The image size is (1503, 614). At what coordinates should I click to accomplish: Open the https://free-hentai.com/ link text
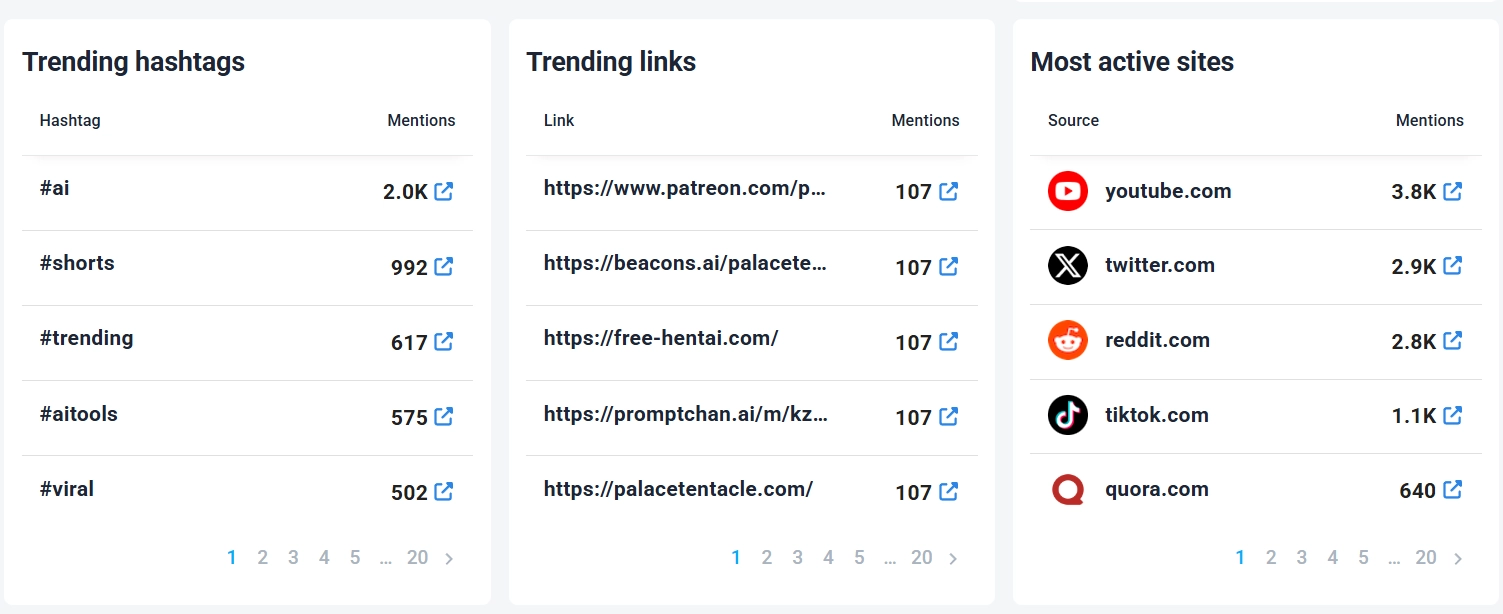(x=661, y=338)
